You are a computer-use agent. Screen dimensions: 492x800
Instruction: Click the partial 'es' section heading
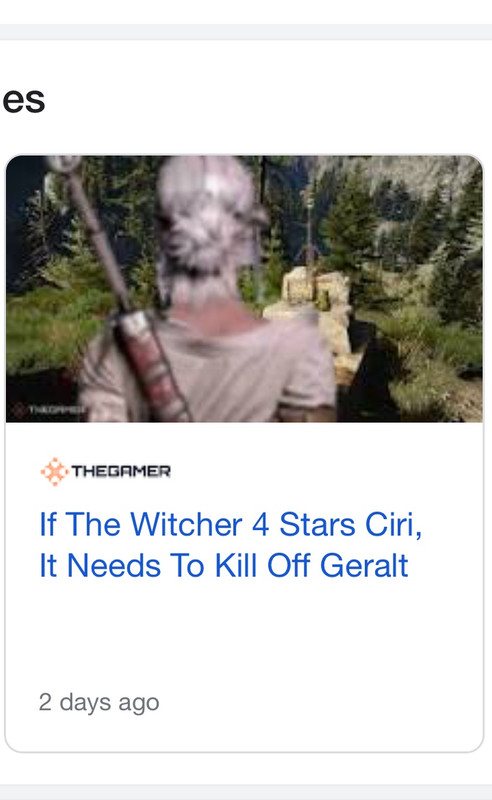[23, 101]
